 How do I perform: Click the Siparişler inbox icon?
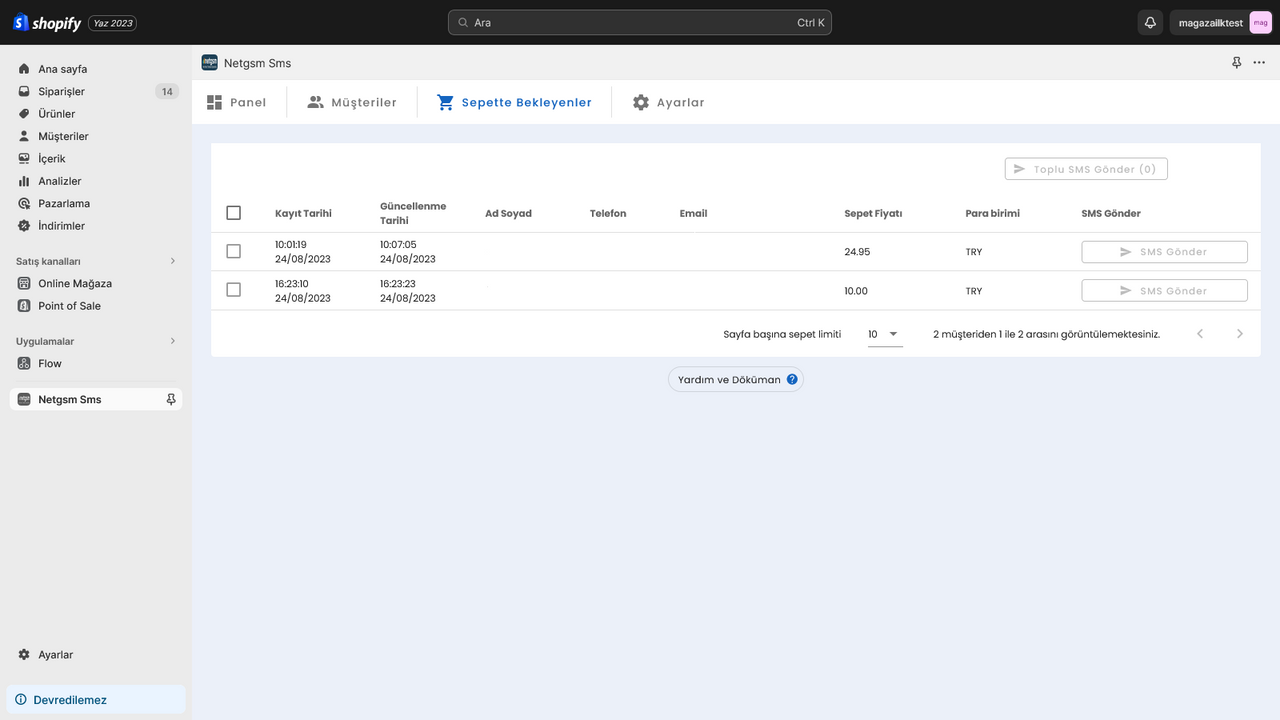pyautogui.click(x=24, y=91)
